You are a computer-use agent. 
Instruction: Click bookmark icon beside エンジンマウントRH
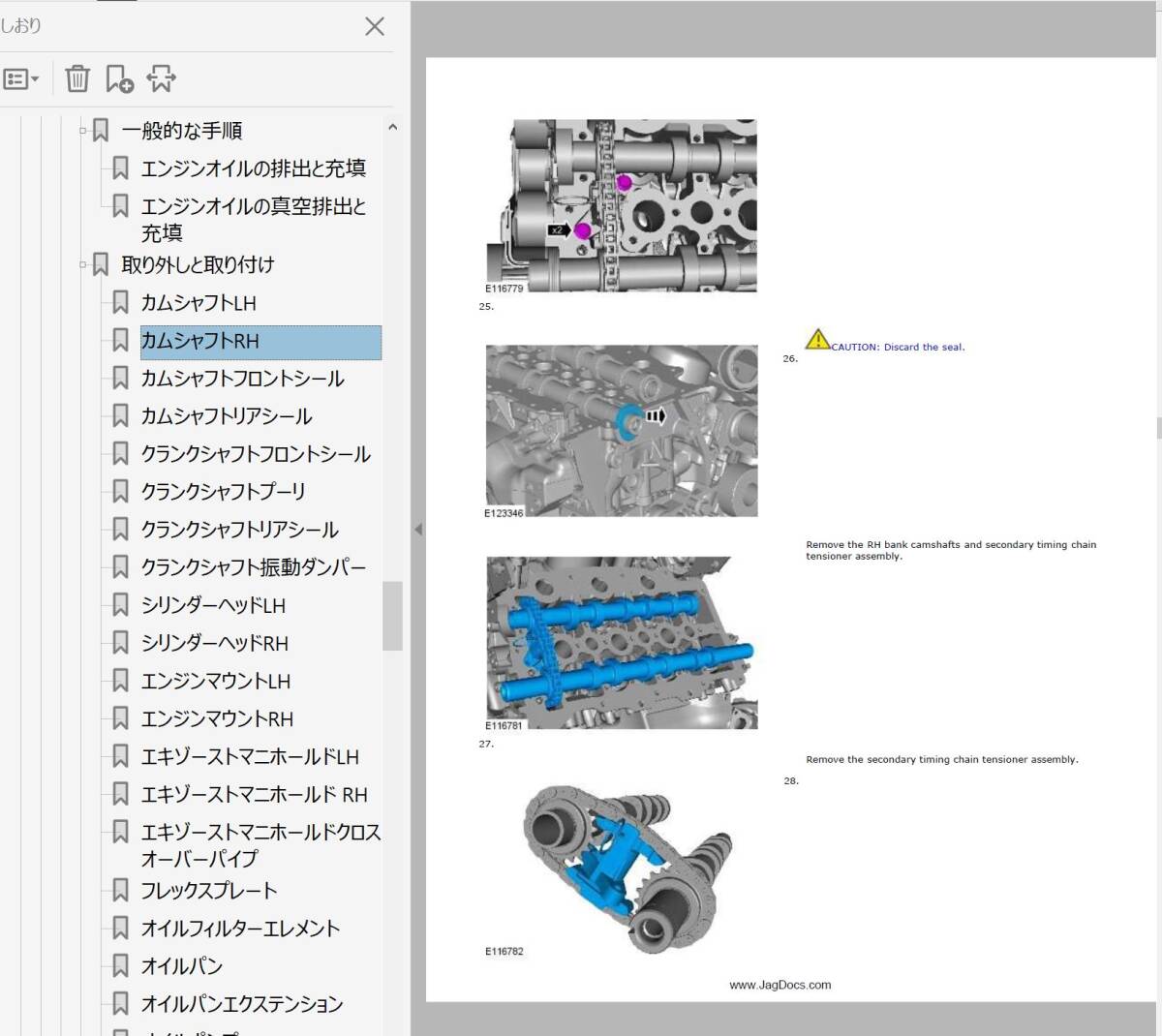[x=121, y=718]
